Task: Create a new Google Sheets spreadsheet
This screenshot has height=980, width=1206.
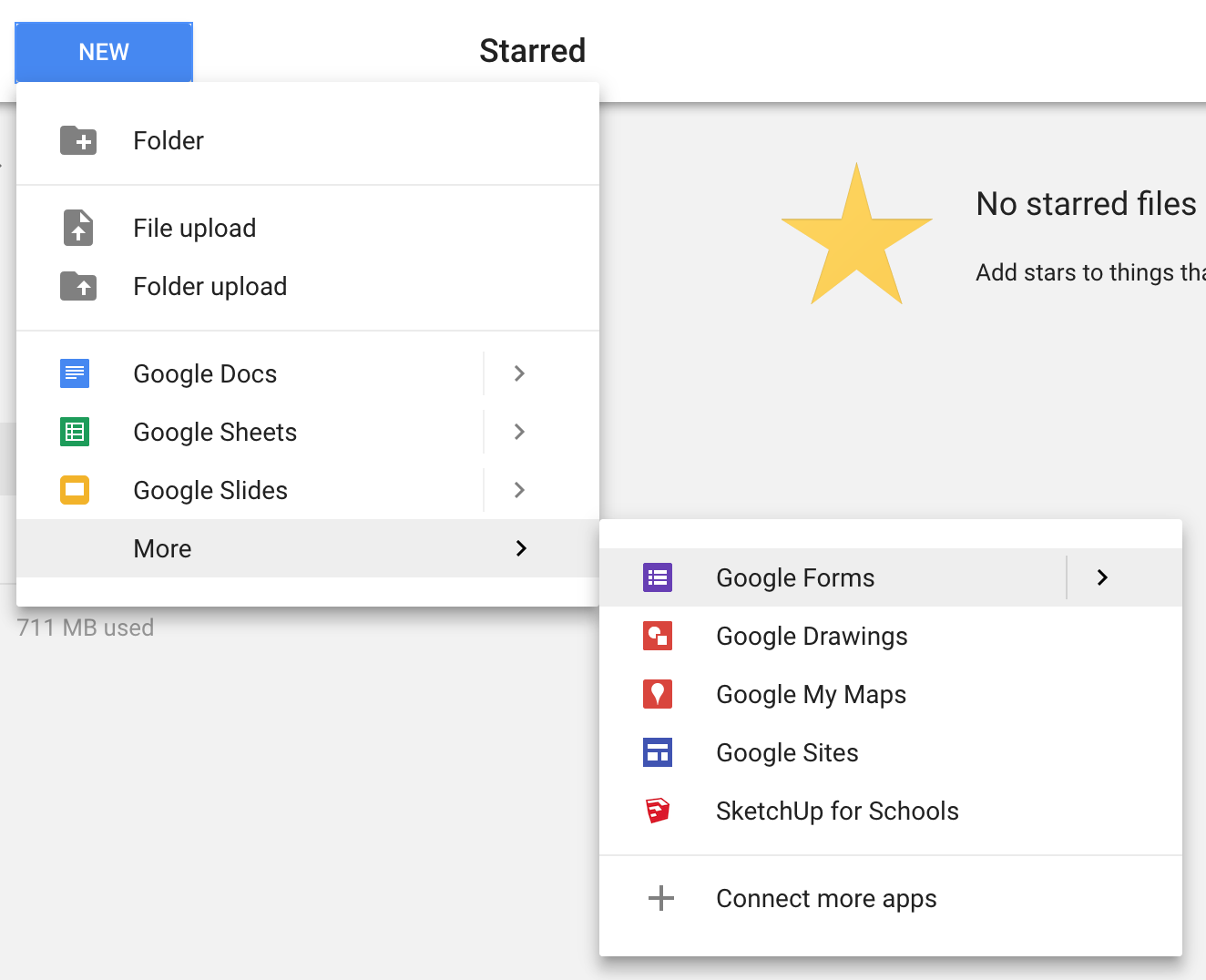Action: click(x=250, y=432)
